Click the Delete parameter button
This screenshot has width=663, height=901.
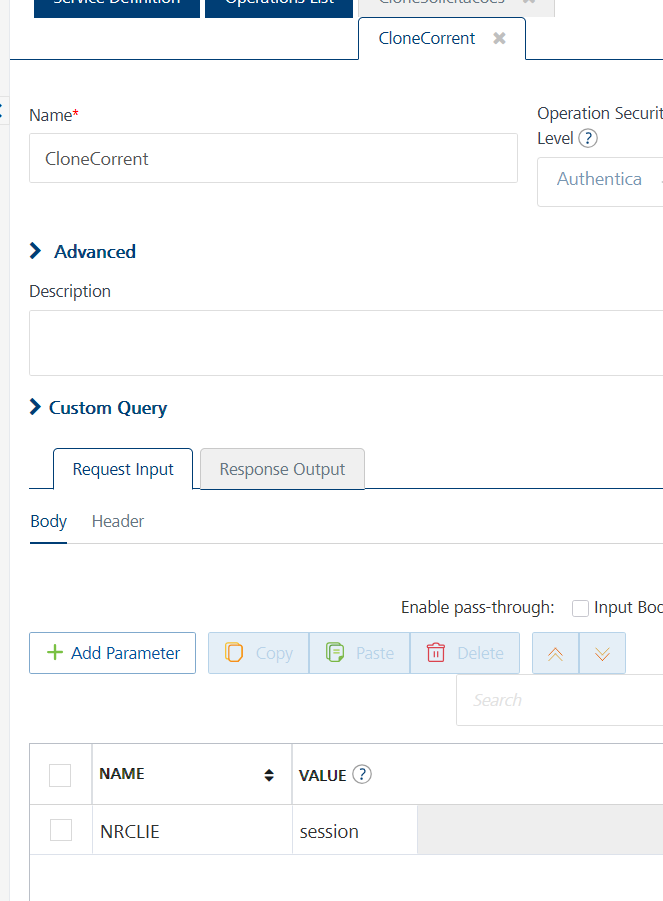(465, 653)
